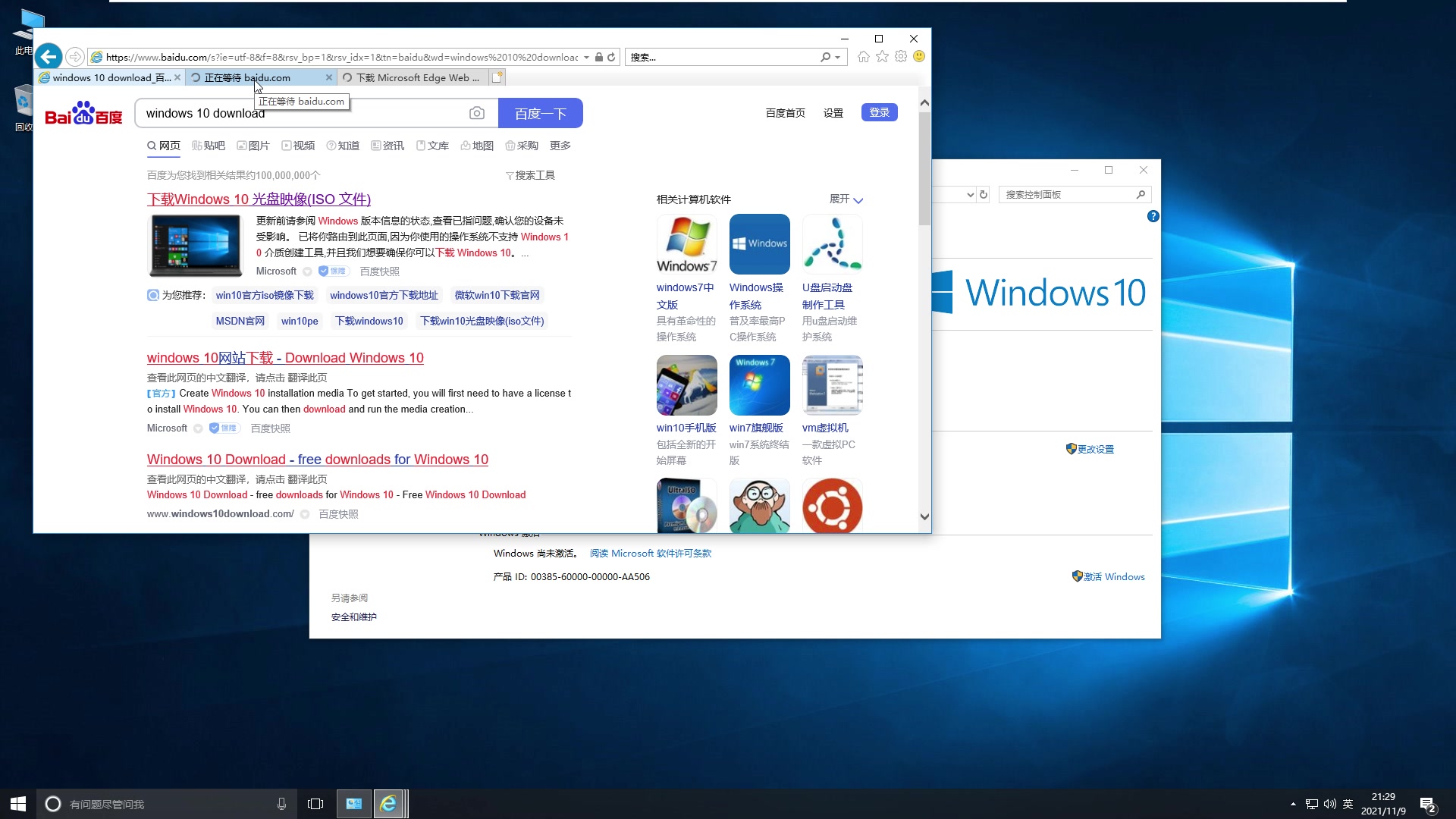Viewport: 1456px width, 819px height.
Task: Click the laptop thumbnail of first result
Action: point(196,245)
